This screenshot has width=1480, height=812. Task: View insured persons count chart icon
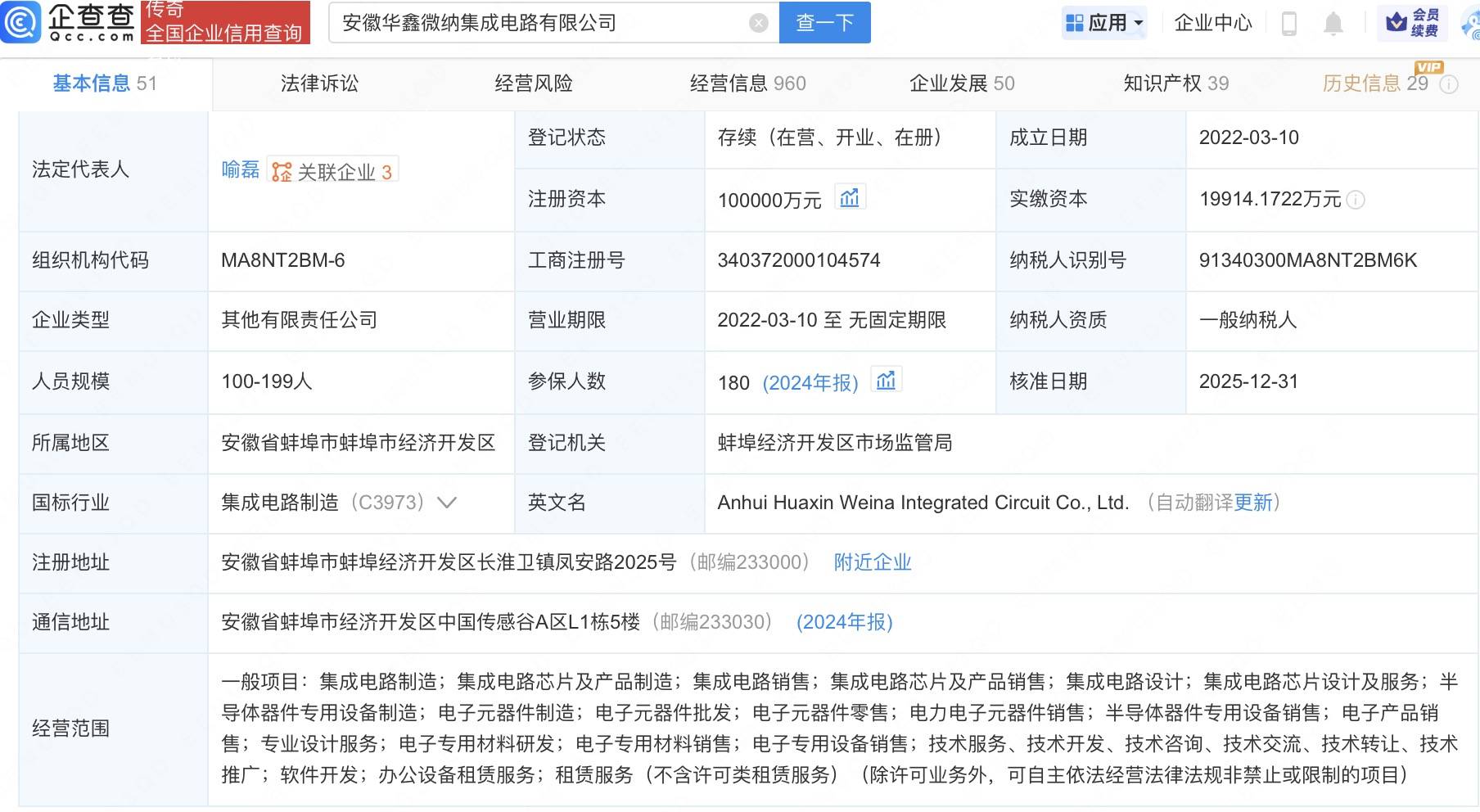[x=886, y=381]
